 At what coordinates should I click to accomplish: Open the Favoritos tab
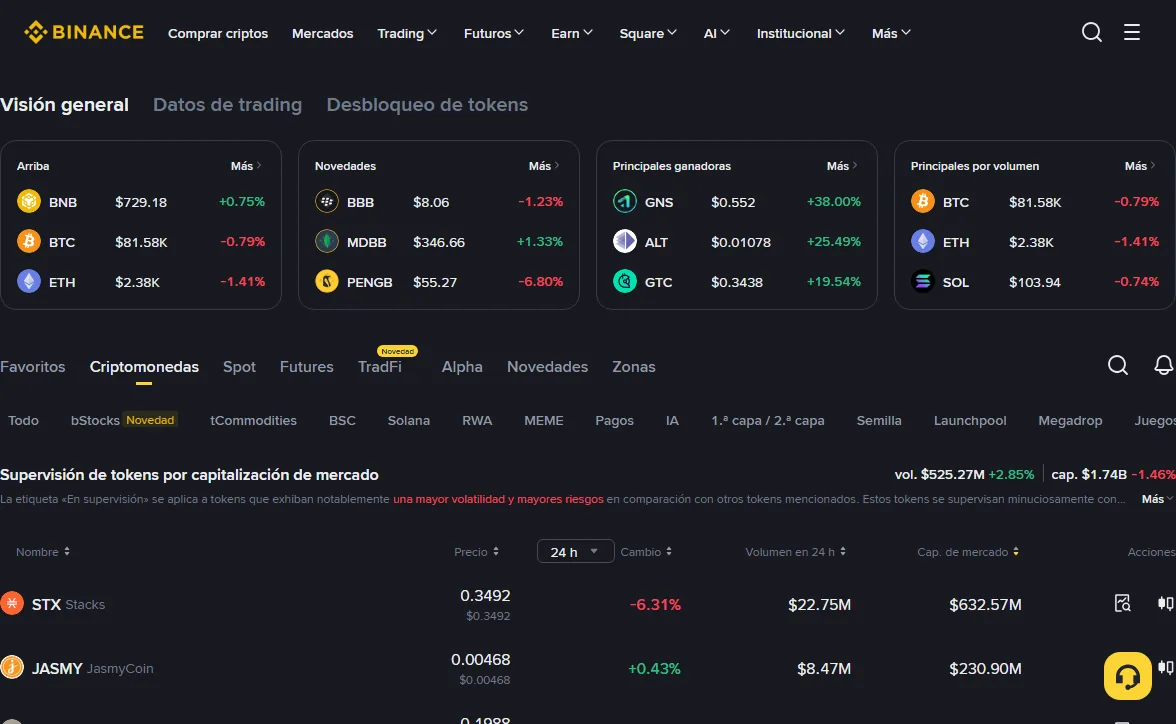pyautogui.click(x=32, y=366)
